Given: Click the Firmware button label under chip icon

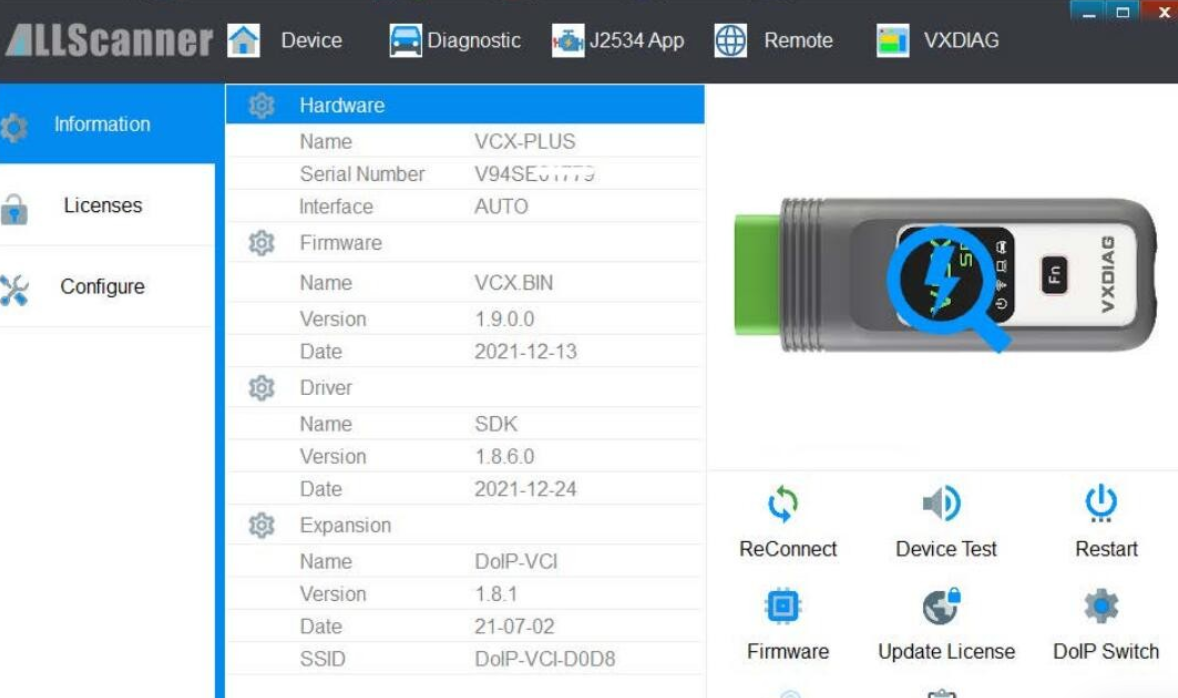Looking at the screenshot, I should coord(788,651).
